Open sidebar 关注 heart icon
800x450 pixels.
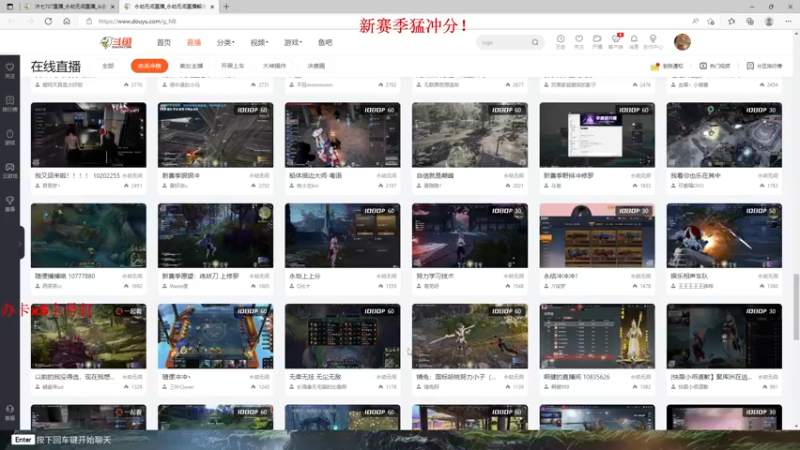(x=10, y=70)
